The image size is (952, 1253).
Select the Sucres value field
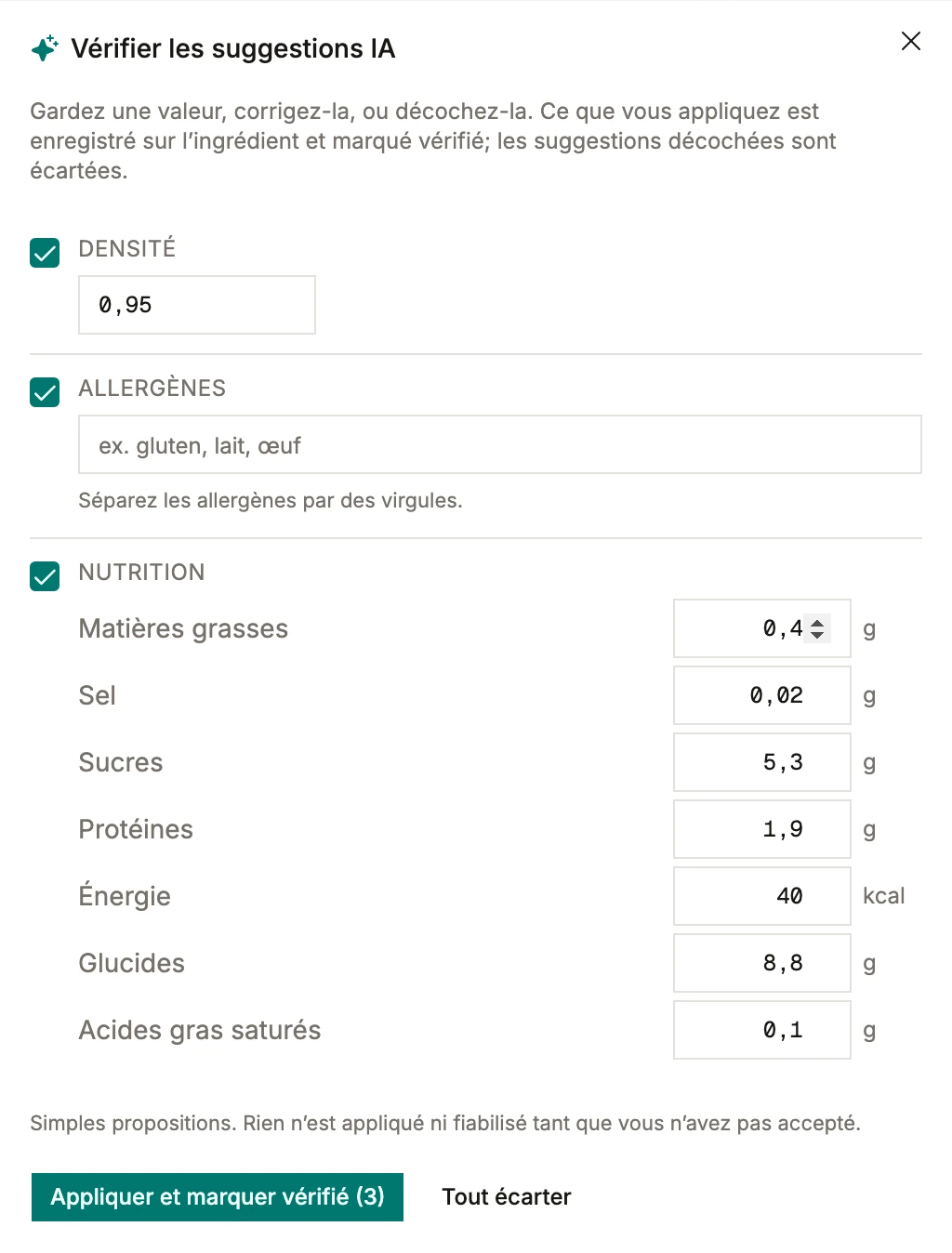click(762, 762)
